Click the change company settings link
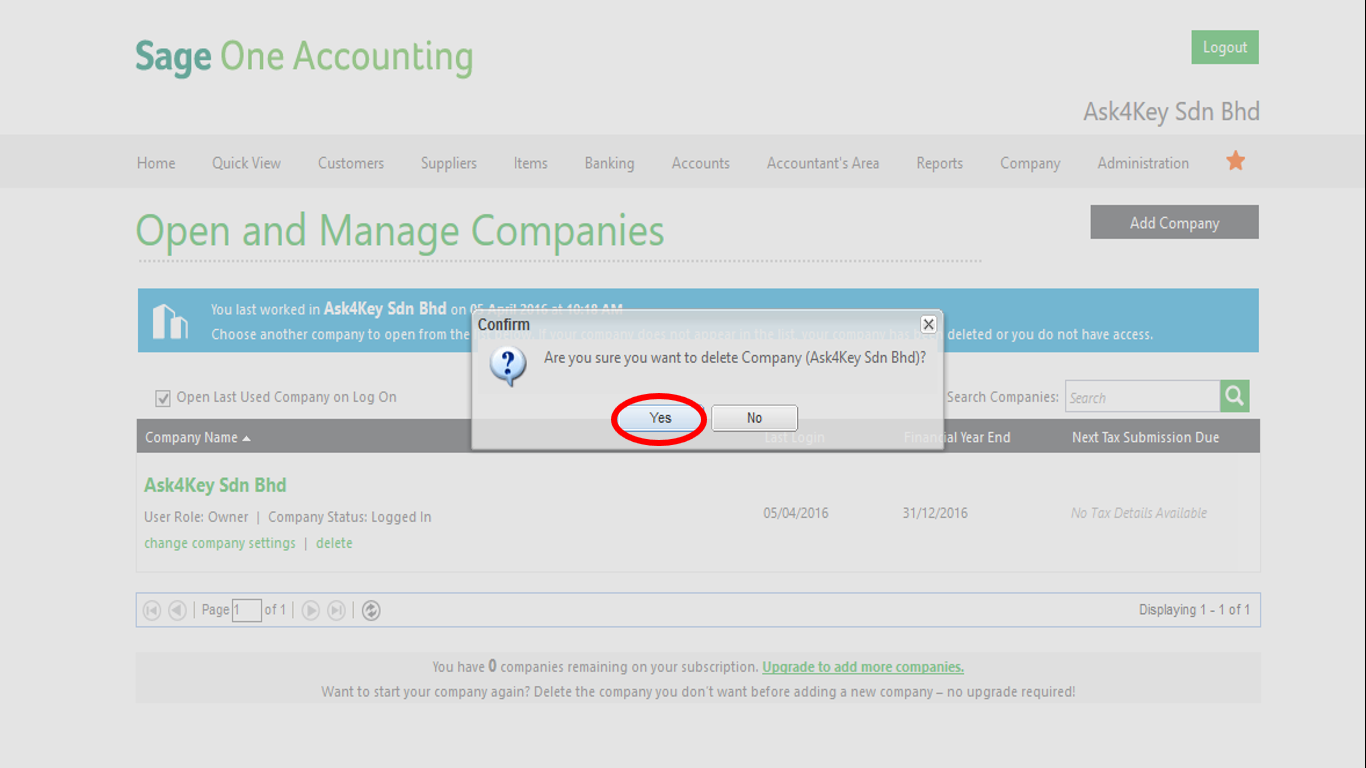This screenshot has height=768, width=1366. tap(220, 543)
